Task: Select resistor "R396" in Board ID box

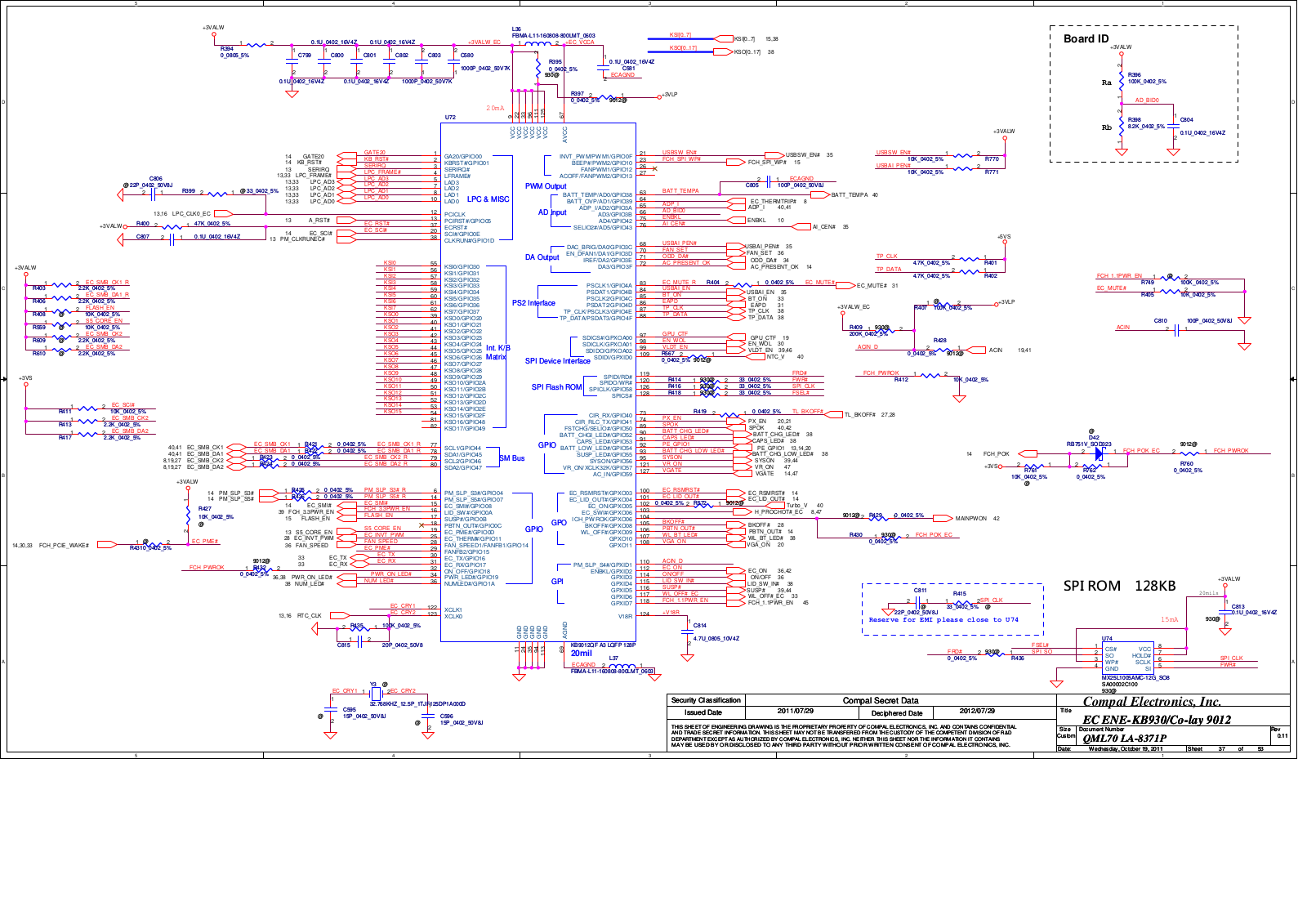Action: tap(1134, 75)
